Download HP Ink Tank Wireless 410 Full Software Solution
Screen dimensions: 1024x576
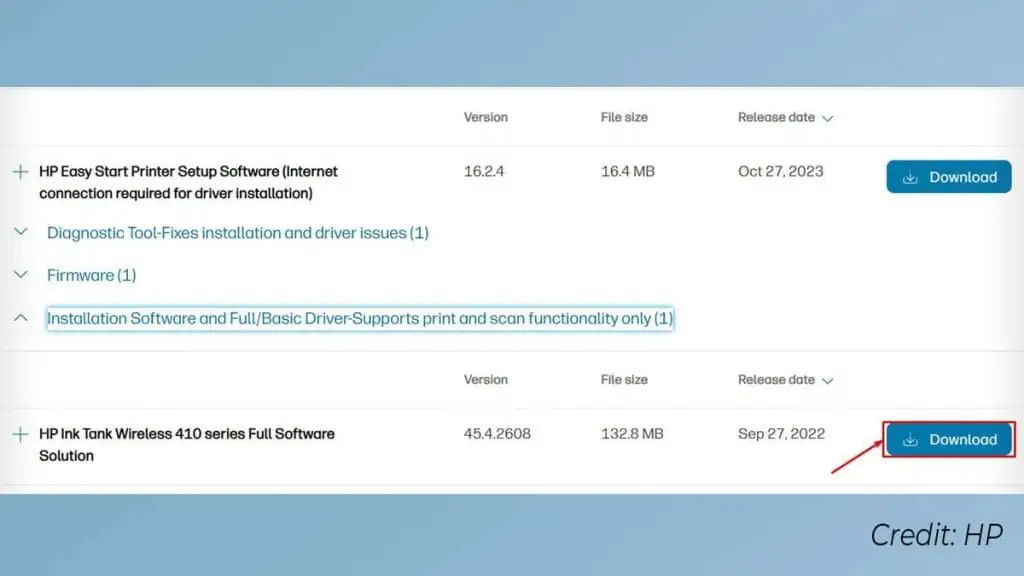pyautogui.click(x=948, y=439)
